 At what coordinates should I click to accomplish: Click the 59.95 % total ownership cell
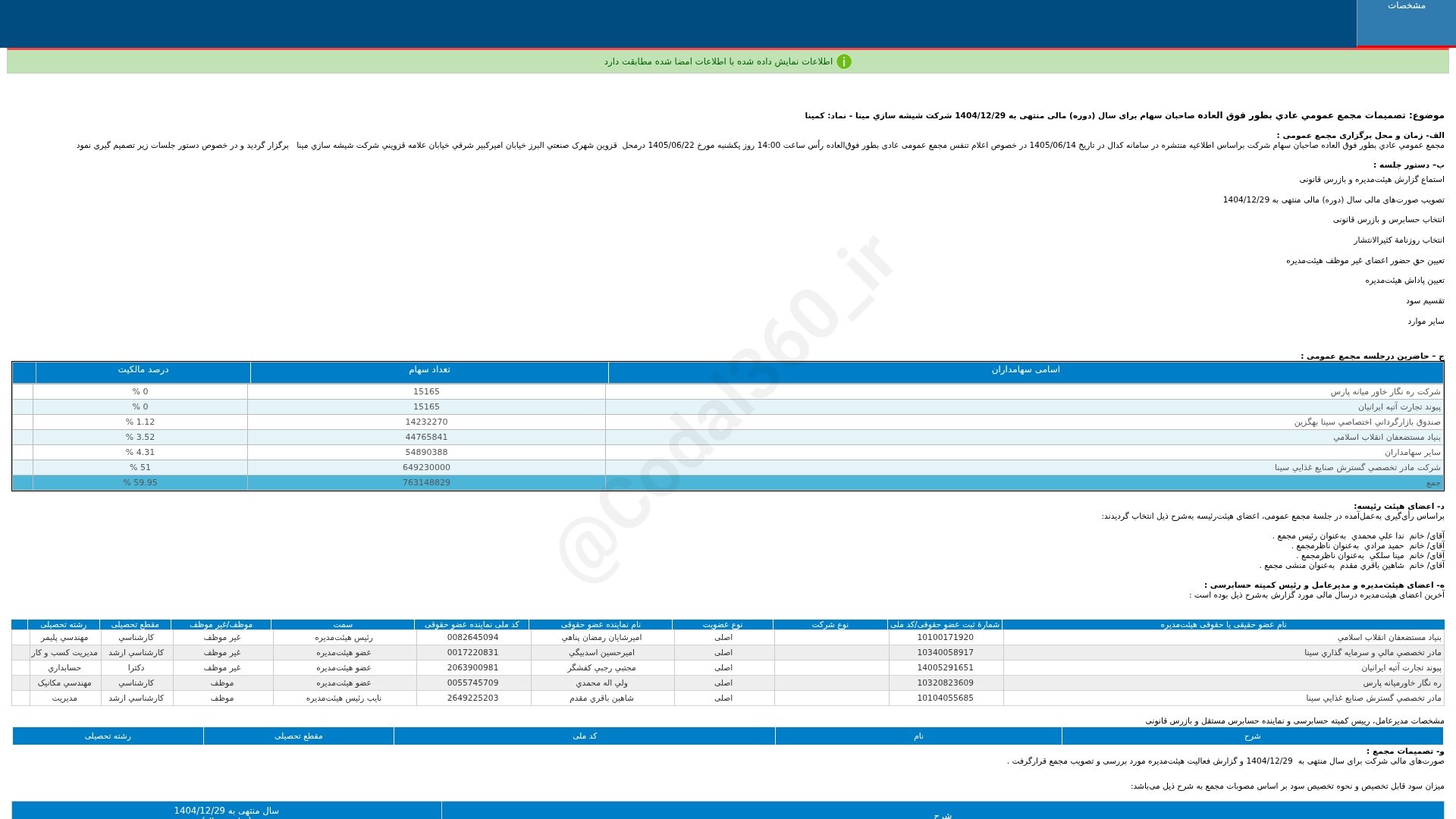coord(140,483)
